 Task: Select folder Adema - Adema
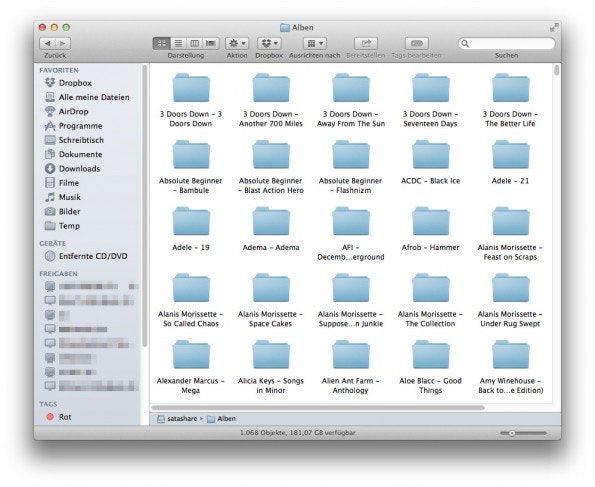coord(271,230)
